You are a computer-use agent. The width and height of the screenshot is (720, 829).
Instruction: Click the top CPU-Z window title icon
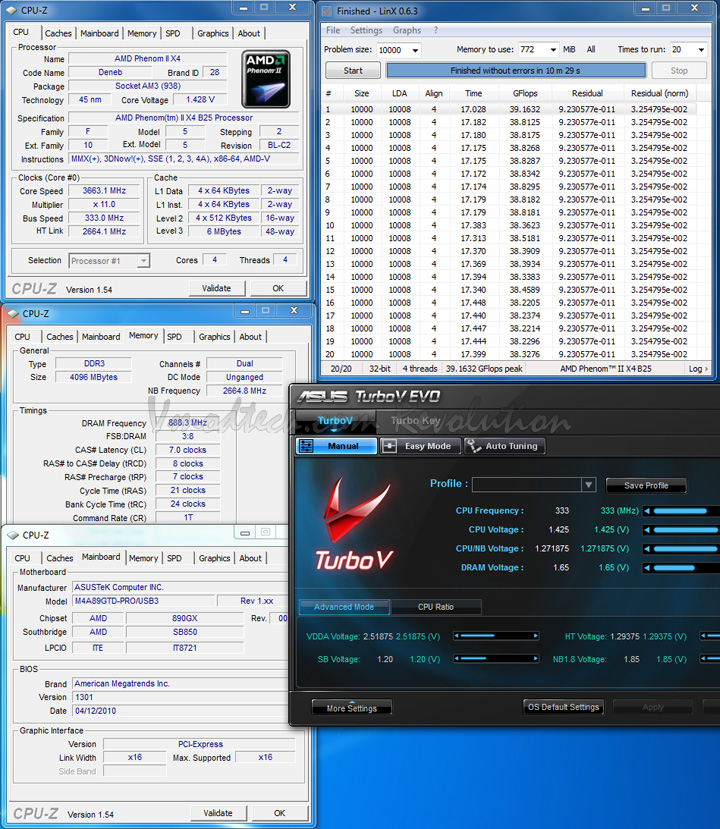[x=12, y=10]
